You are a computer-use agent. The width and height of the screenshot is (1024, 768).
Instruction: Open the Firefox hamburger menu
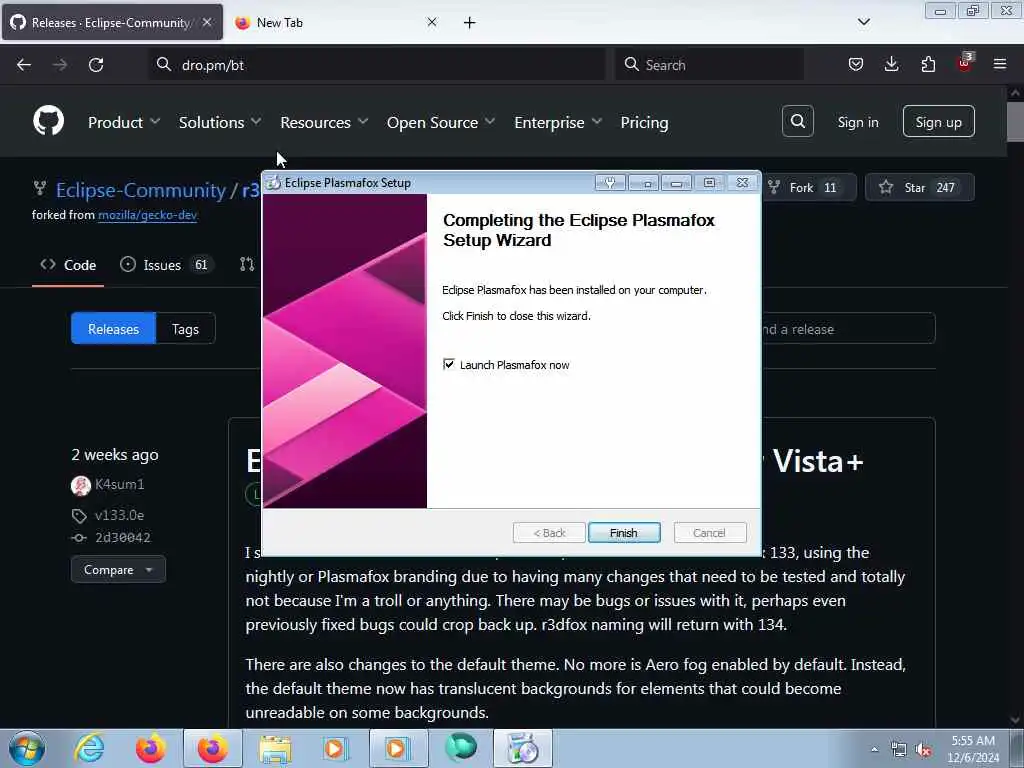[1000, 64]
